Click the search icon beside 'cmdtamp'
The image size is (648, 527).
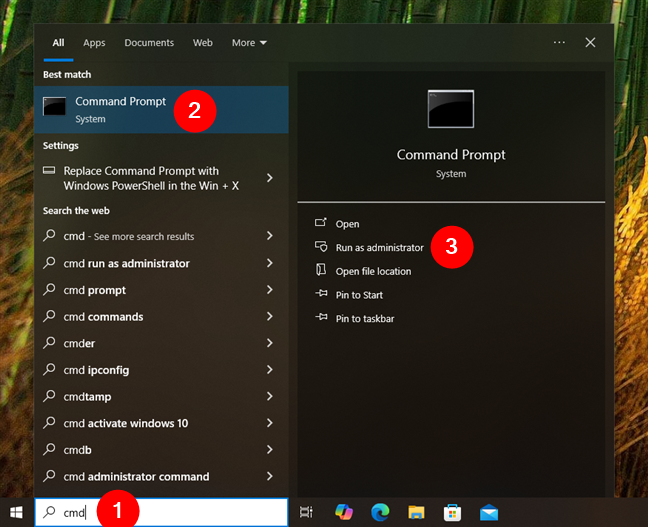[x=49, y=396]
